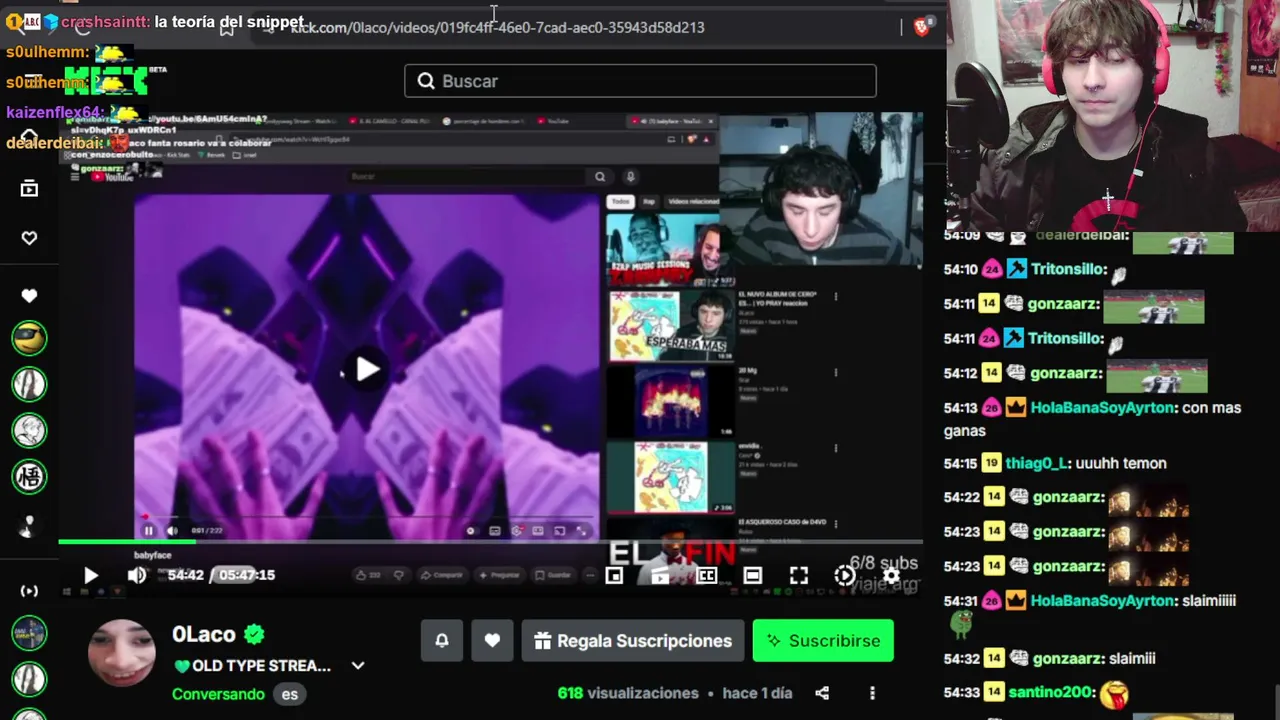Click the 0Laco channel avatar
The image size is (1280, 720).
122,652
